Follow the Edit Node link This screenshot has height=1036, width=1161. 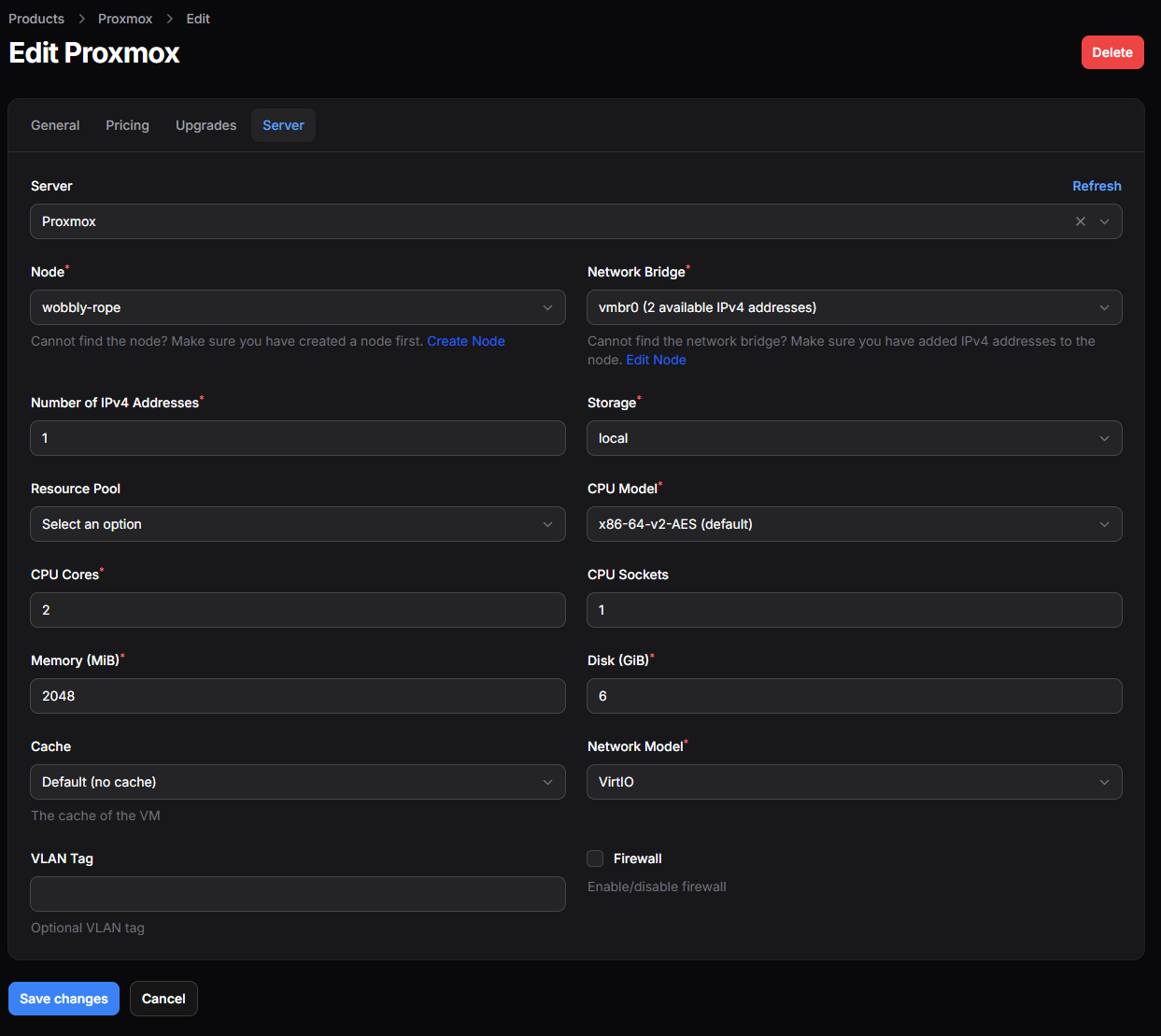[656, 360]
